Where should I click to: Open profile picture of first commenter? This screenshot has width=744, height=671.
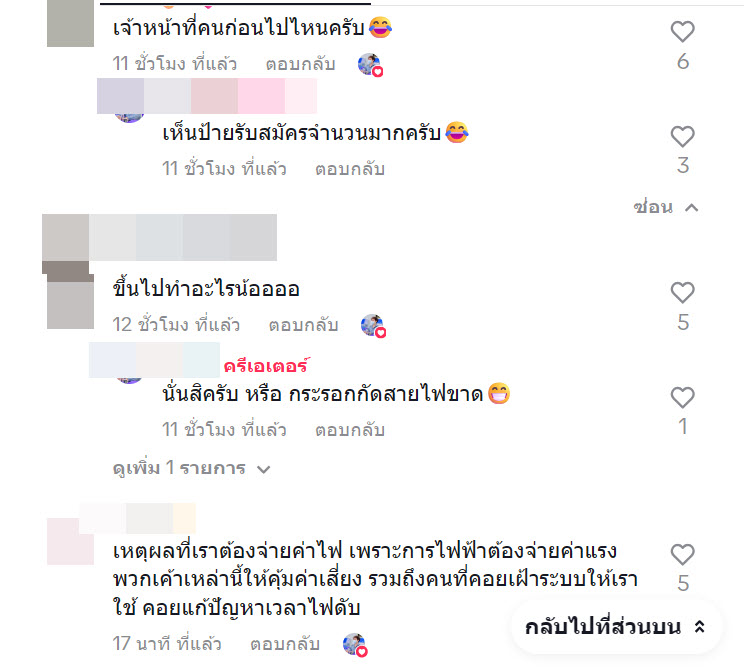70,23
